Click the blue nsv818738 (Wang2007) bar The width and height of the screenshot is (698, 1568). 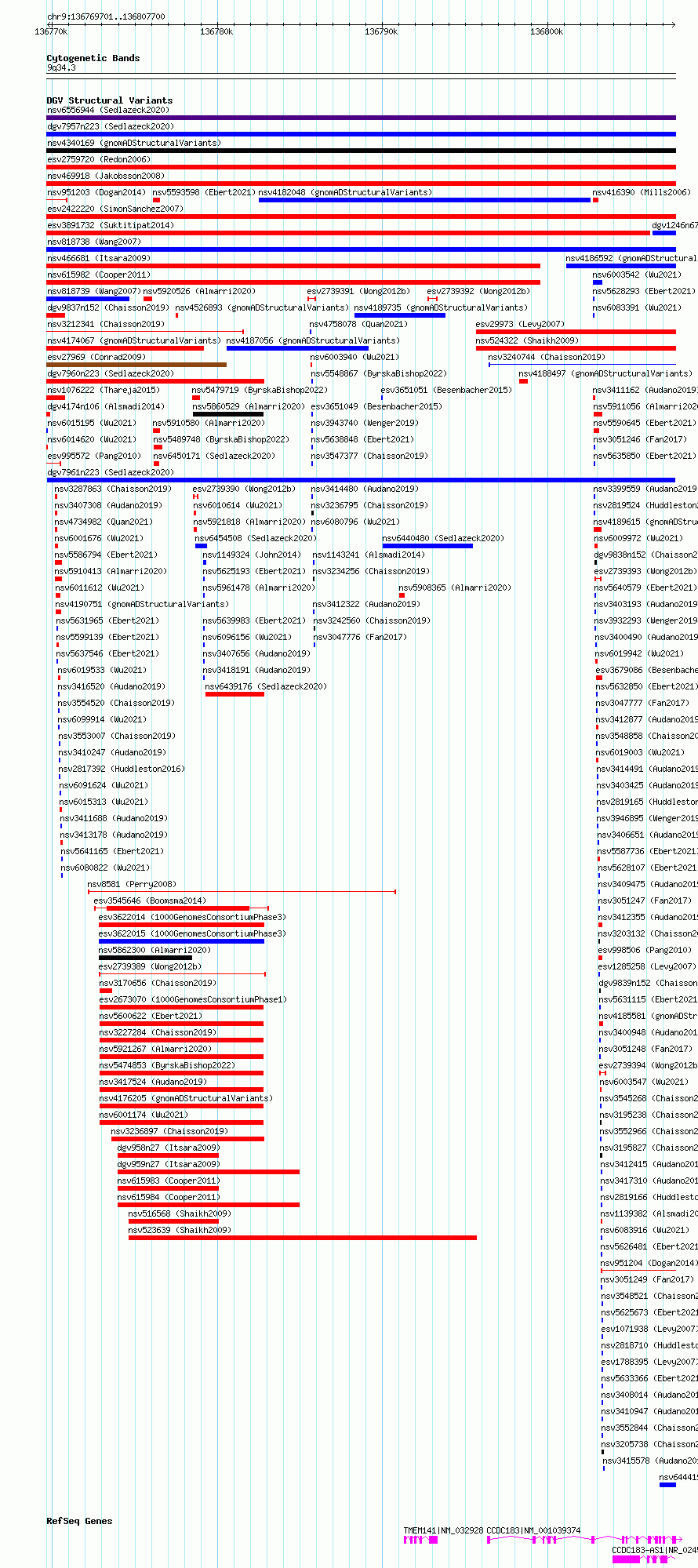click(x=362, y=249)
